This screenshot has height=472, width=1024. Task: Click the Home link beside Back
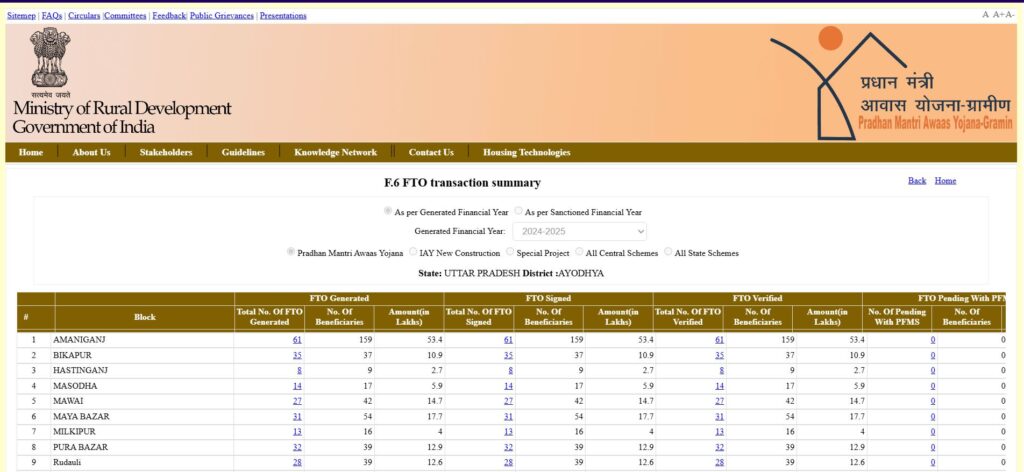[x=945, y=181]
